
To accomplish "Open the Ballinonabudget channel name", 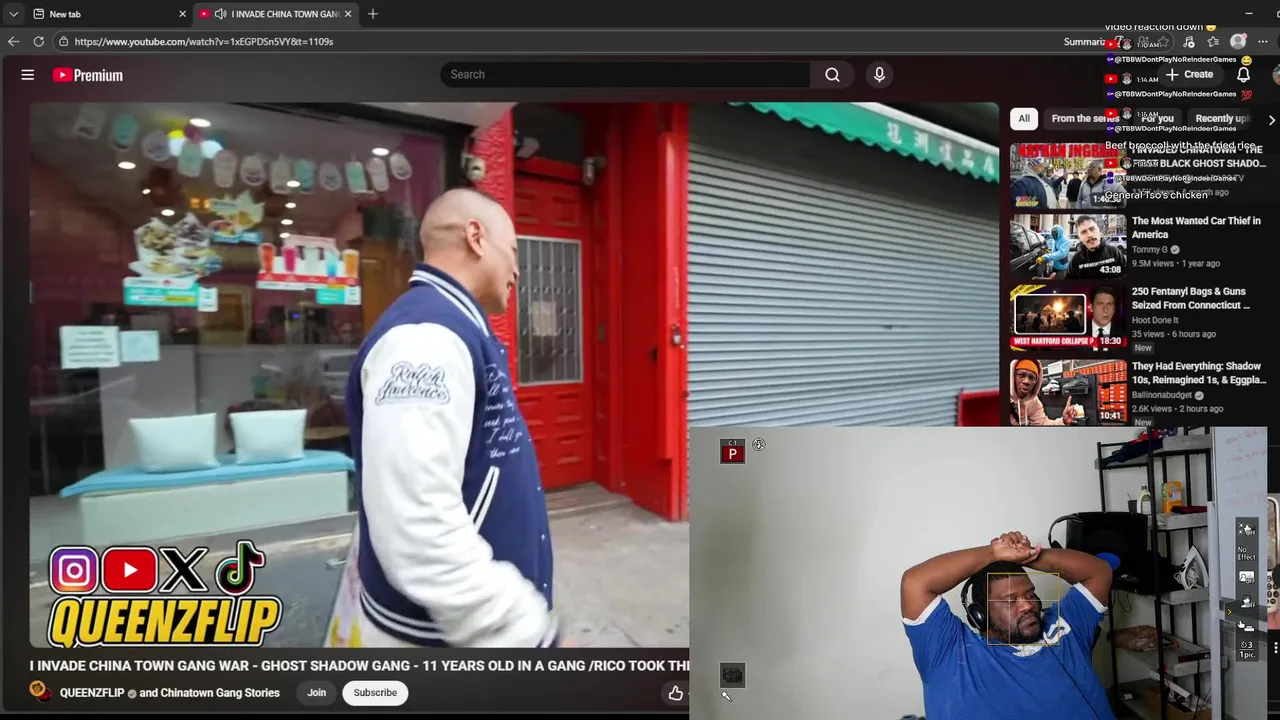I will click(x=1162, y=395).
